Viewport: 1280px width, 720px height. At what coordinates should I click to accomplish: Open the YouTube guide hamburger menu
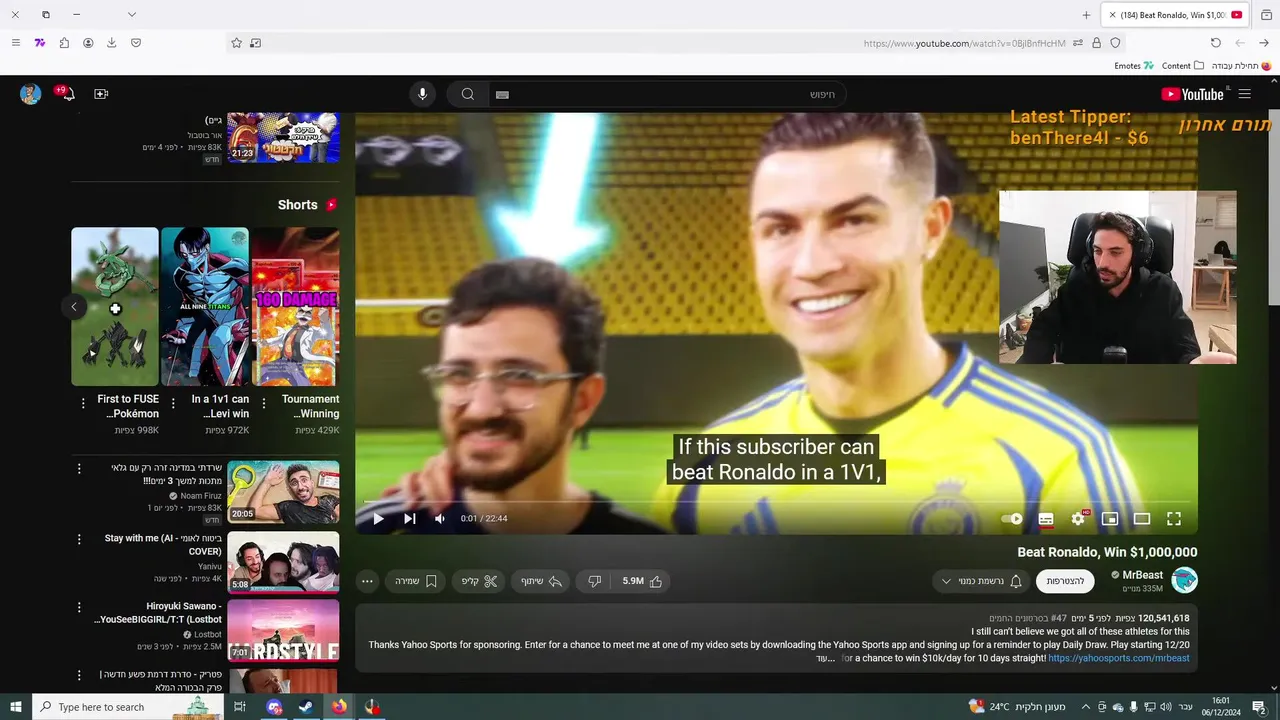[x=1245, y=94]
